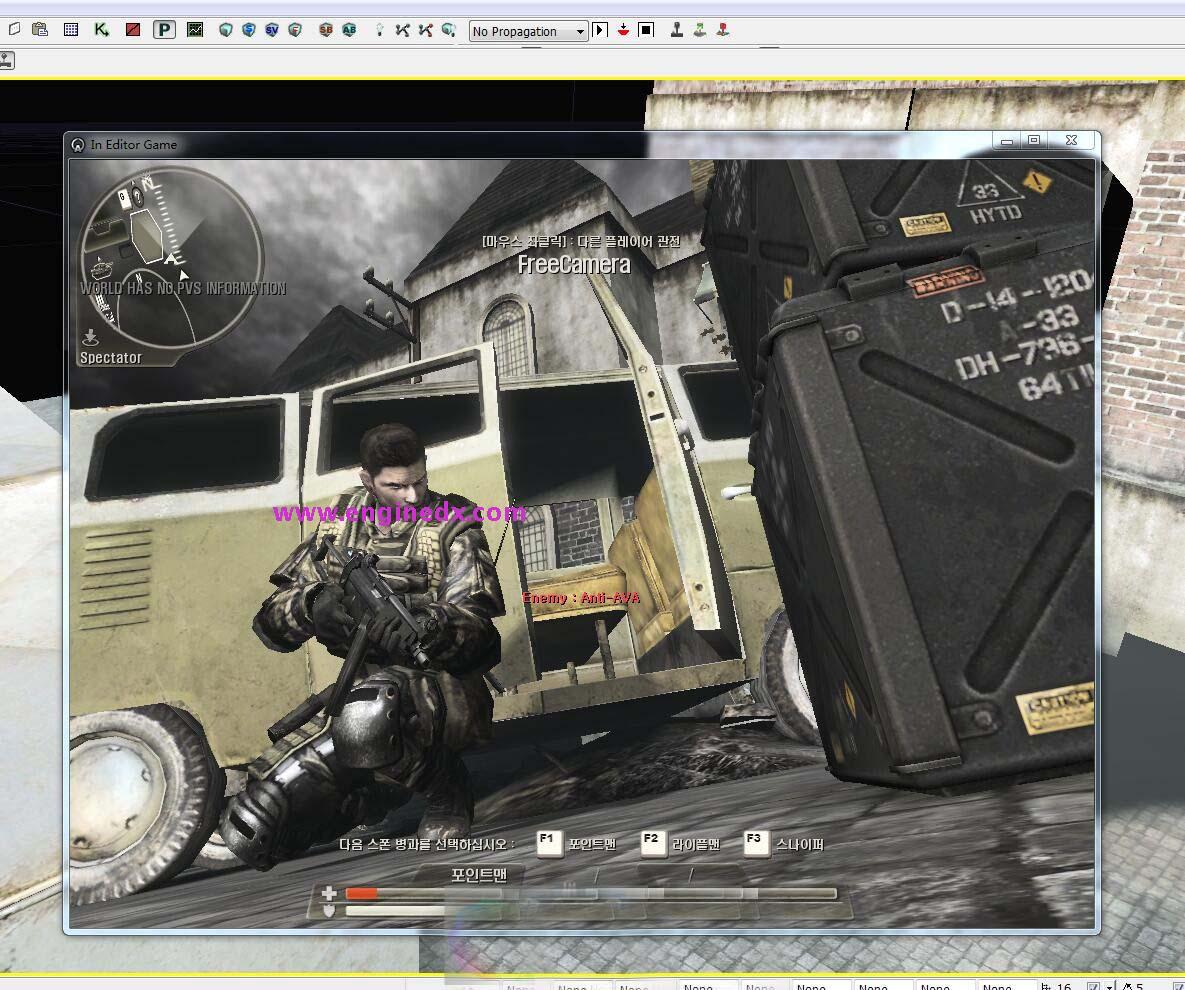1185x990 pixels.
Task: Click the red square slash toolbar icon
Action: (x=133, y=29)
